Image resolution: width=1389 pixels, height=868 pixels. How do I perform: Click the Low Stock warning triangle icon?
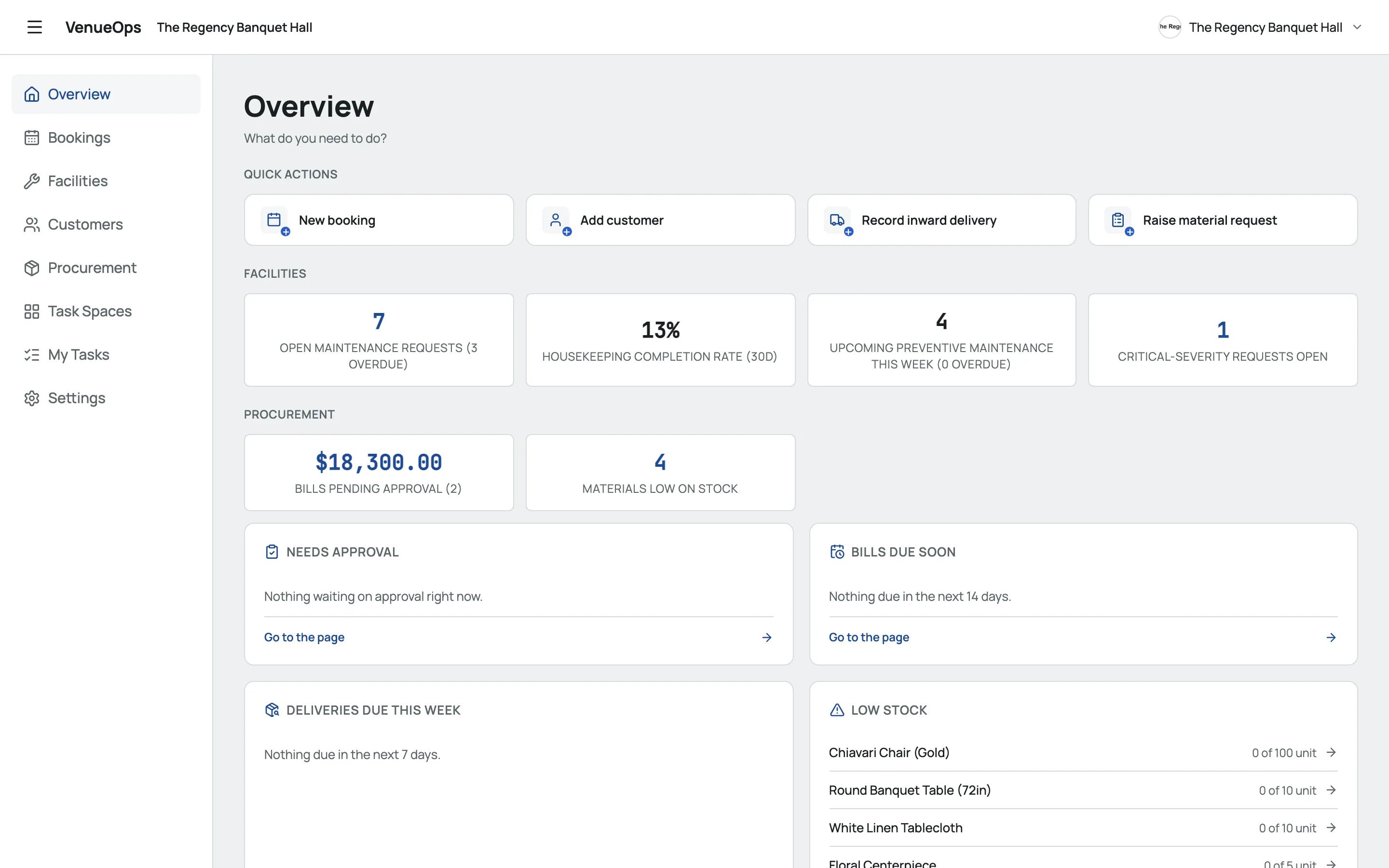tap(837, 710)
